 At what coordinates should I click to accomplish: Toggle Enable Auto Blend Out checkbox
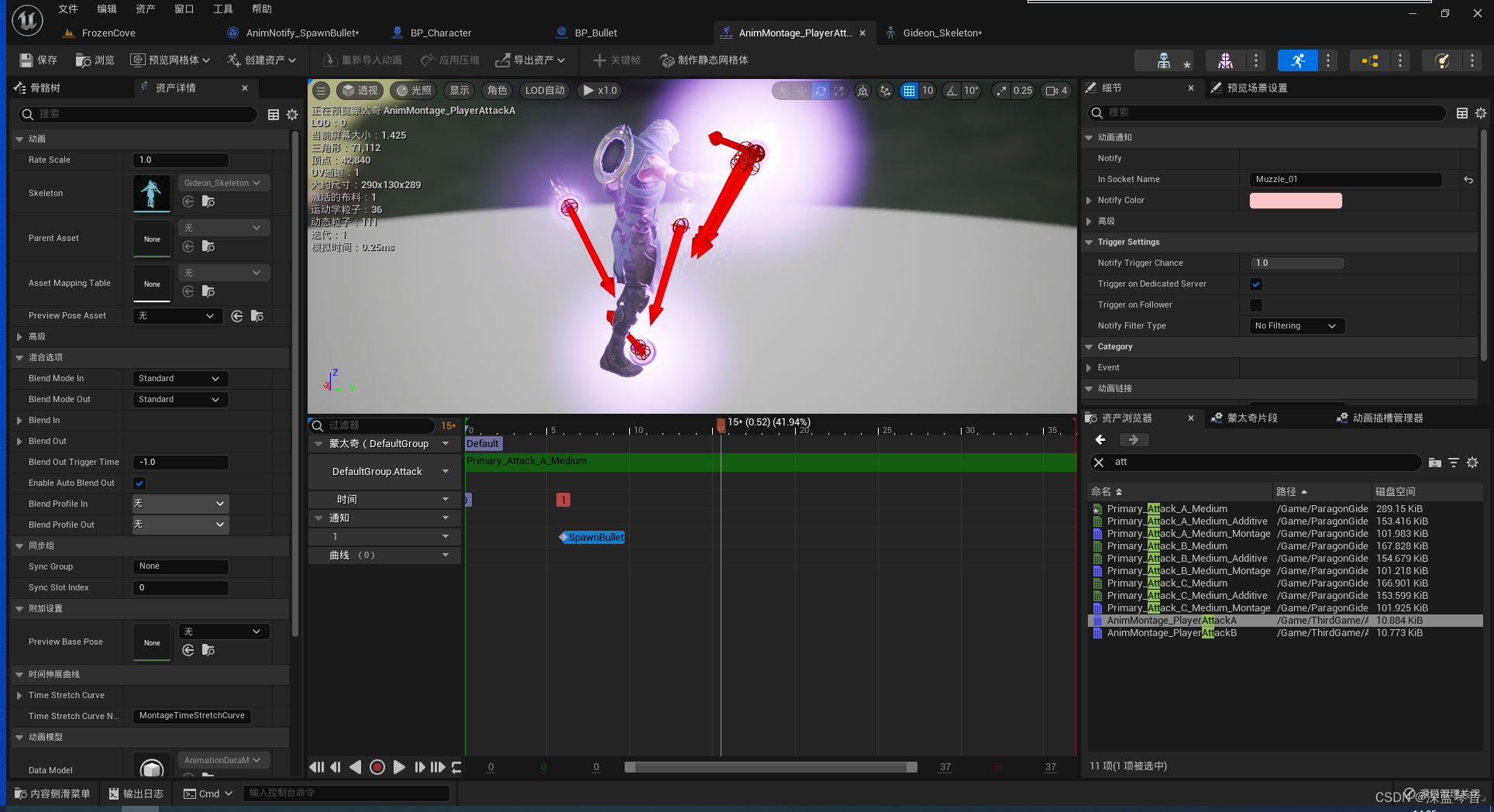click(x=139, y=483)
